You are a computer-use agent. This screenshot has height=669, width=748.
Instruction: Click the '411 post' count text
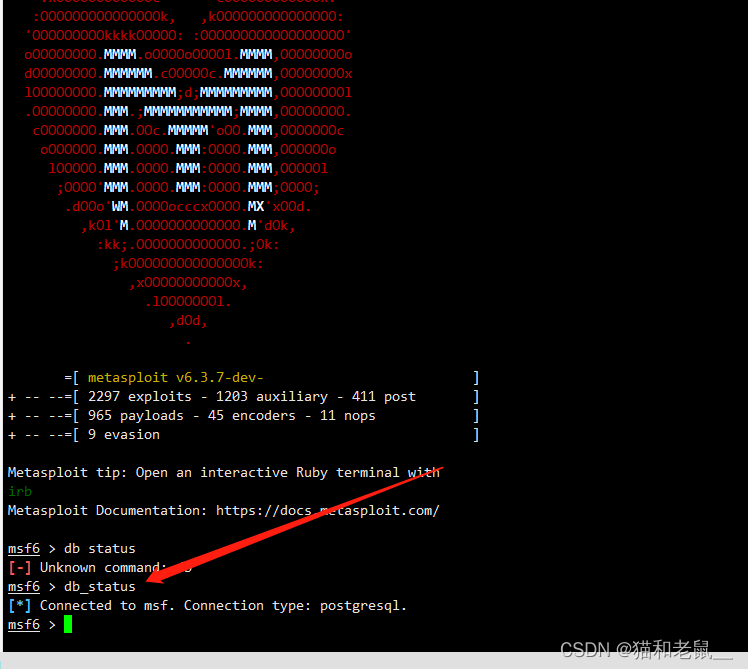tap(384, 397)
